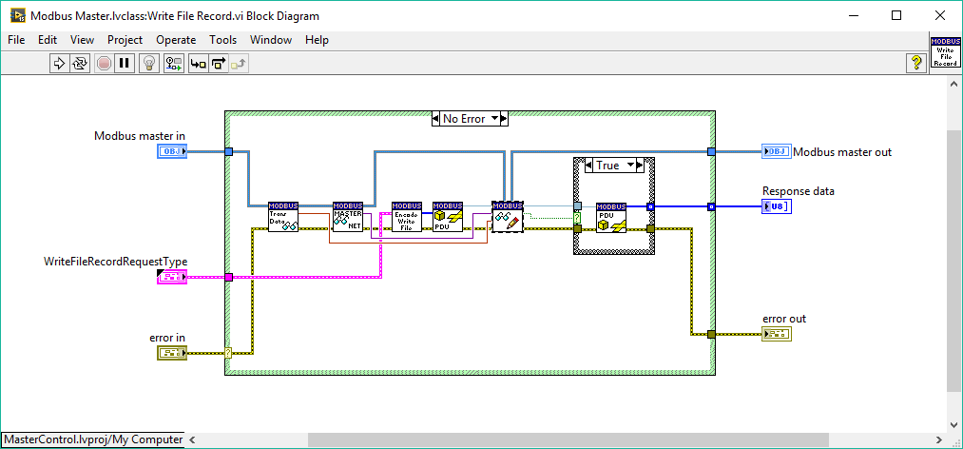
Task: Open the File menu
Action: tap(16, 40)
